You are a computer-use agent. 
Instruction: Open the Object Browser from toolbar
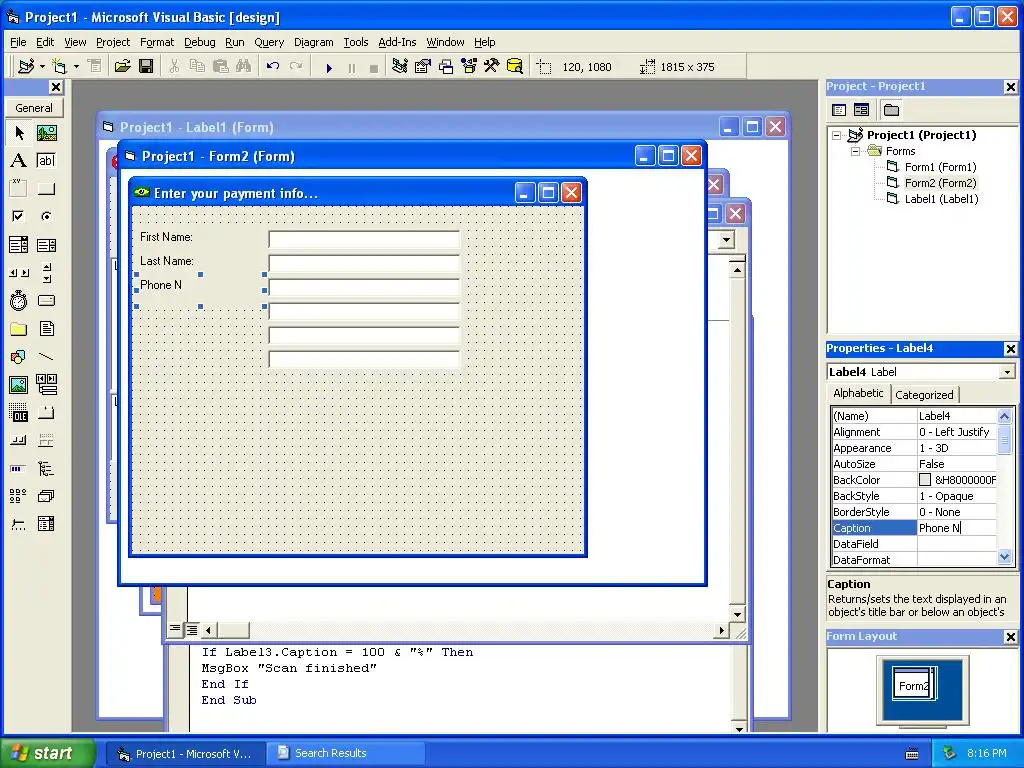469,66
